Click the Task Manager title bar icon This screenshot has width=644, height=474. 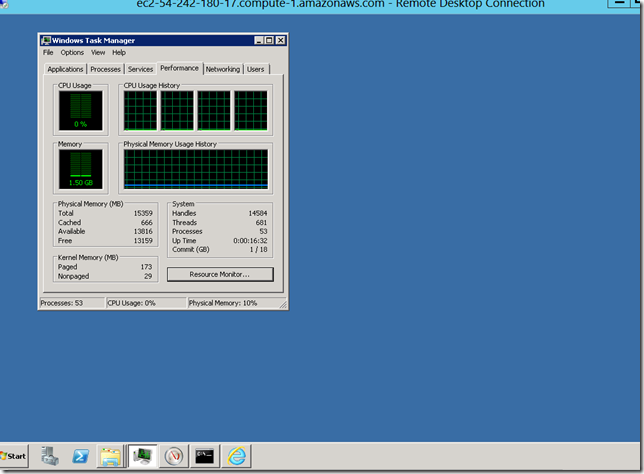(x=47, y=40)
